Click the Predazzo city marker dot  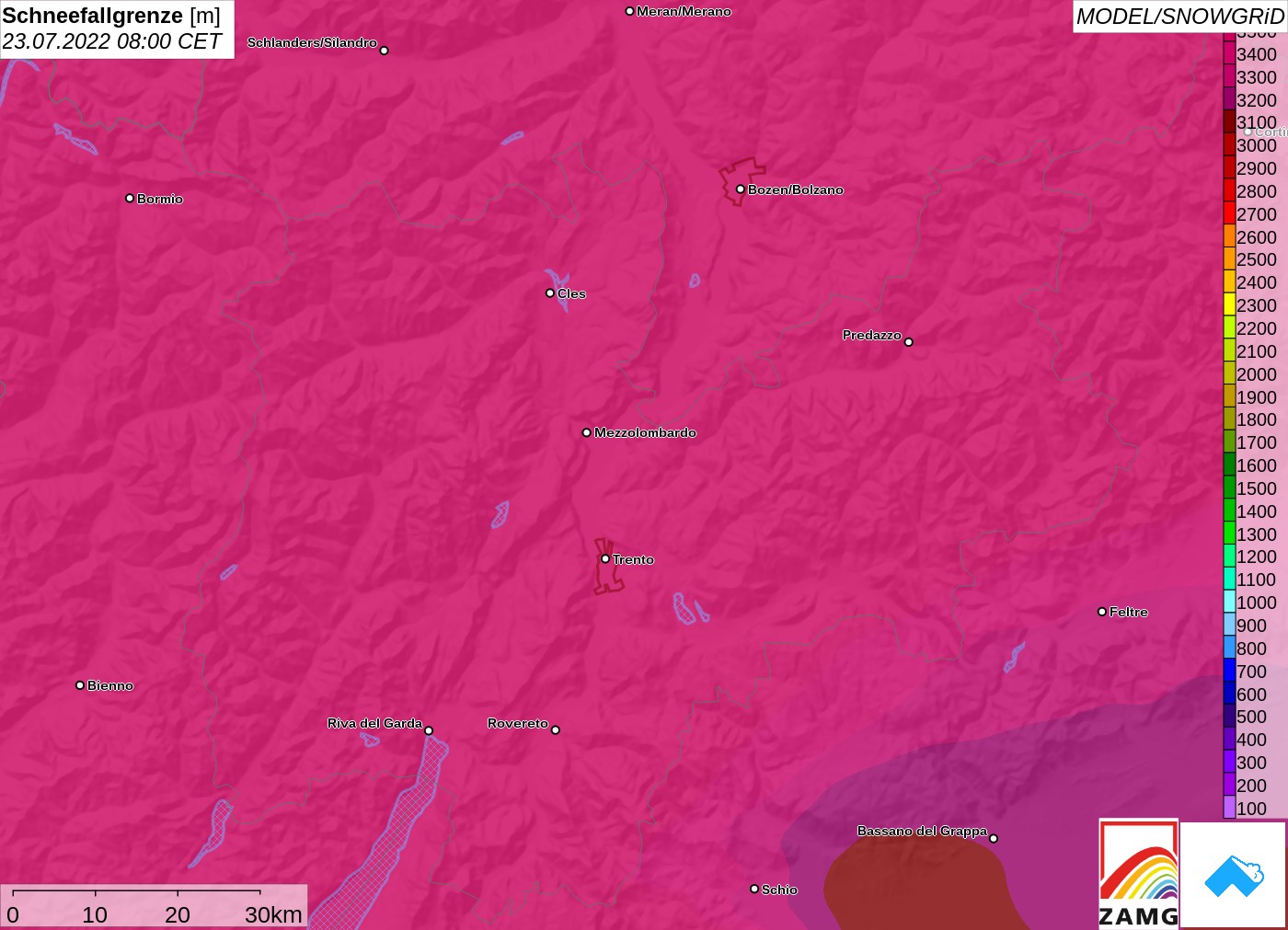click(909, 342)
